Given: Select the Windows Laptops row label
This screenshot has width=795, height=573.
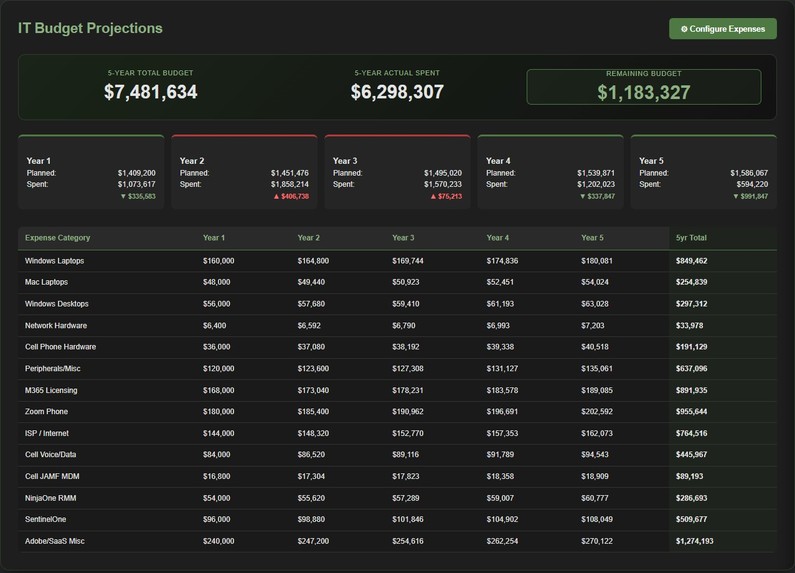Looking at the screenshot, I should pyautogui.click(x=54, y=261).
